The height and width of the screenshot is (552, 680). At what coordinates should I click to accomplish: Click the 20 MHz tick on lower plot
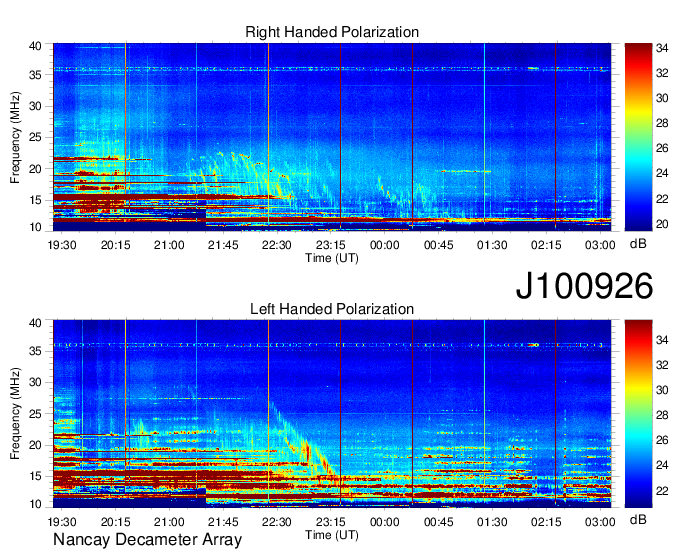[x=35, y=445]
